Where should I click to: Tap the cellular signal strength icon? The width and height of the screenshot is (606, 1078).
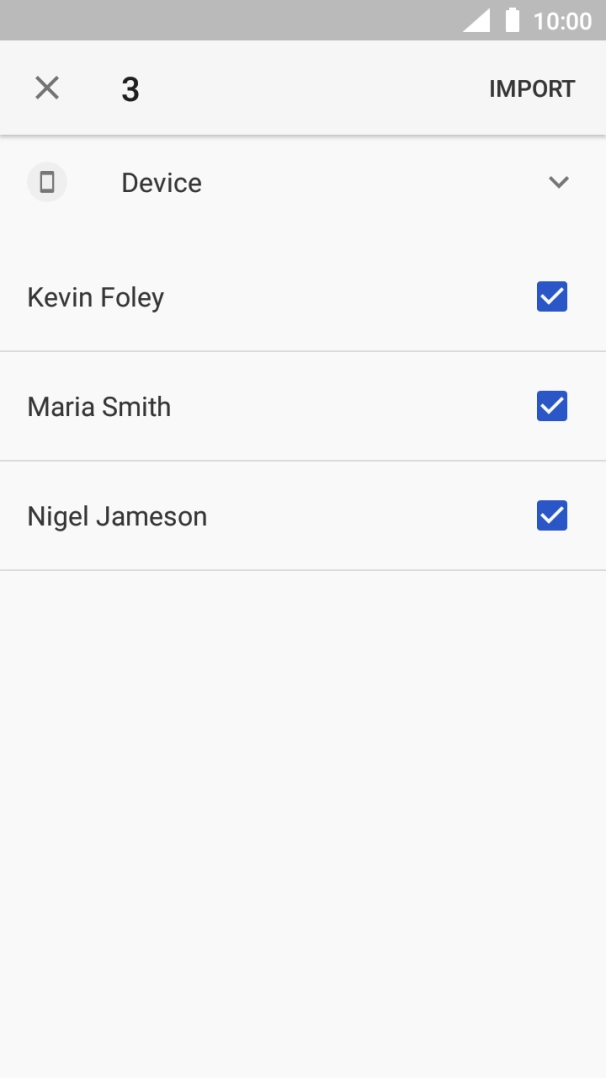tap(476, 20)
